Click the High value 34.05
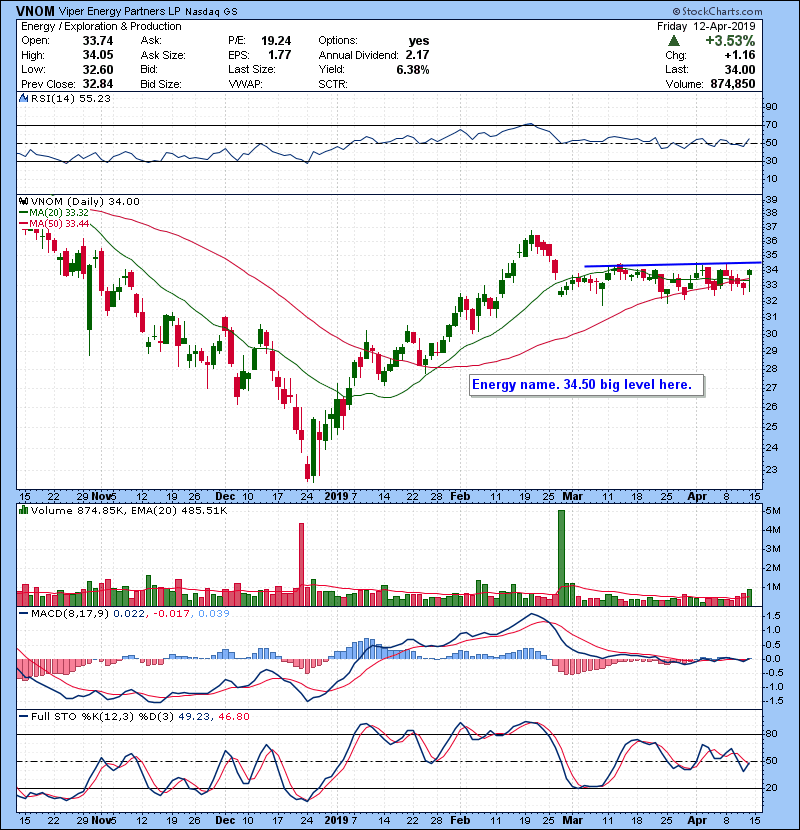 click(98, 55)
